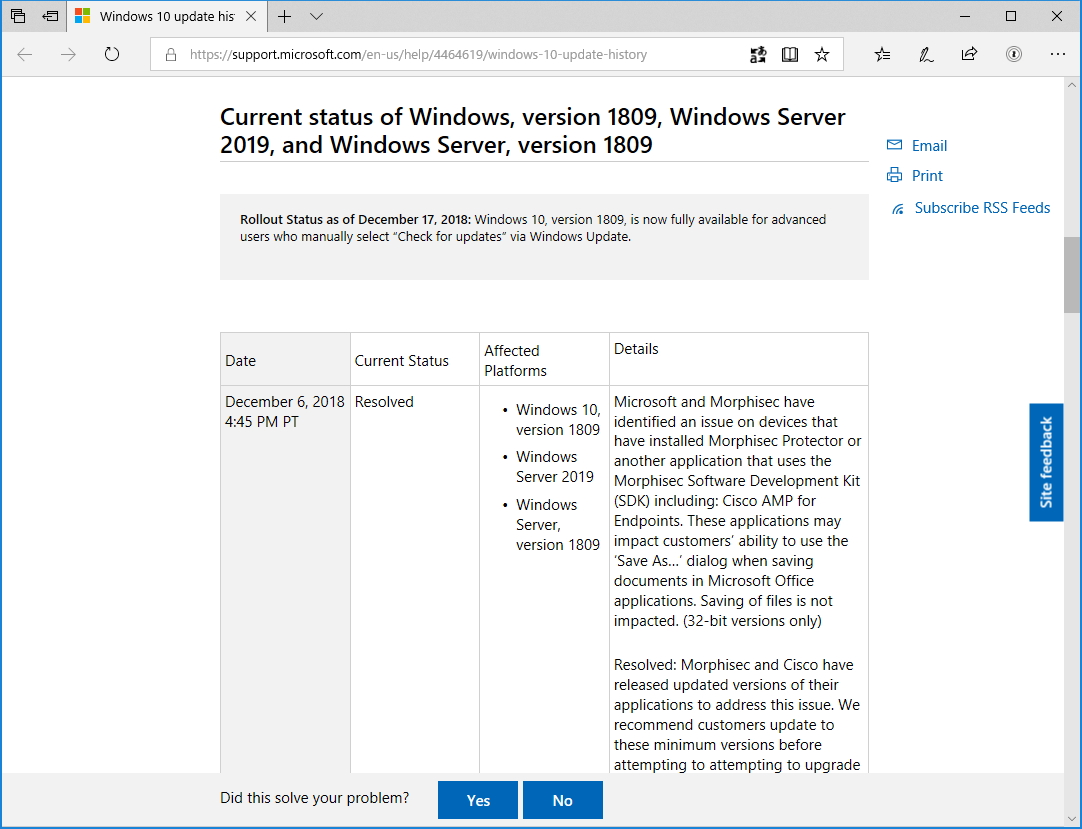
Task: Add this page to favorites
Action: pos(822,54)
